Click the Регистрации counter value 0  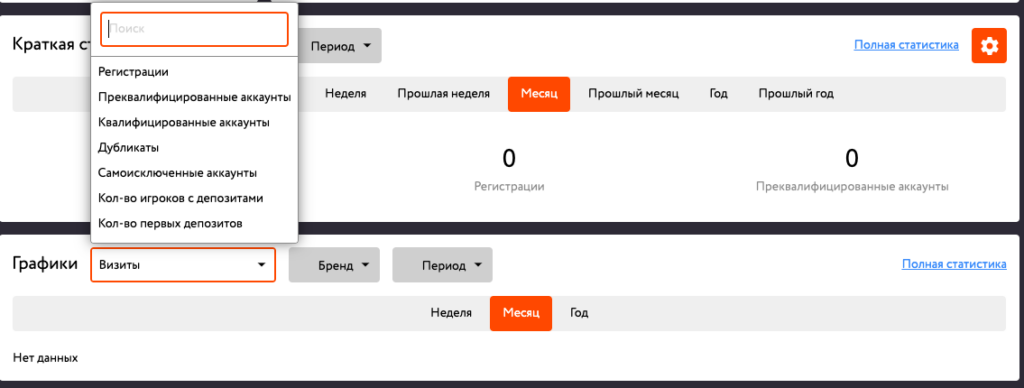coord(509,158)
